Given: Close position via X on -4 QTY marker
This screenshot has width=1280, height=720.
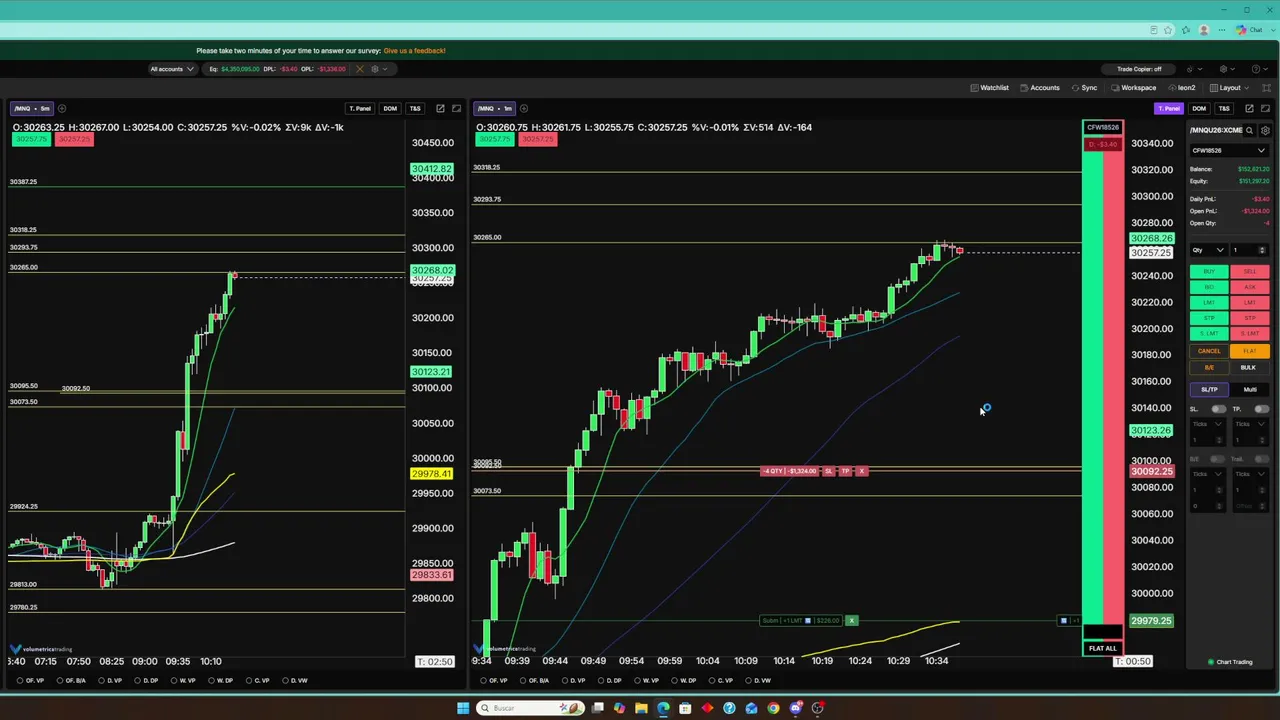Looking at the screenshot, I should coord(862,471).
